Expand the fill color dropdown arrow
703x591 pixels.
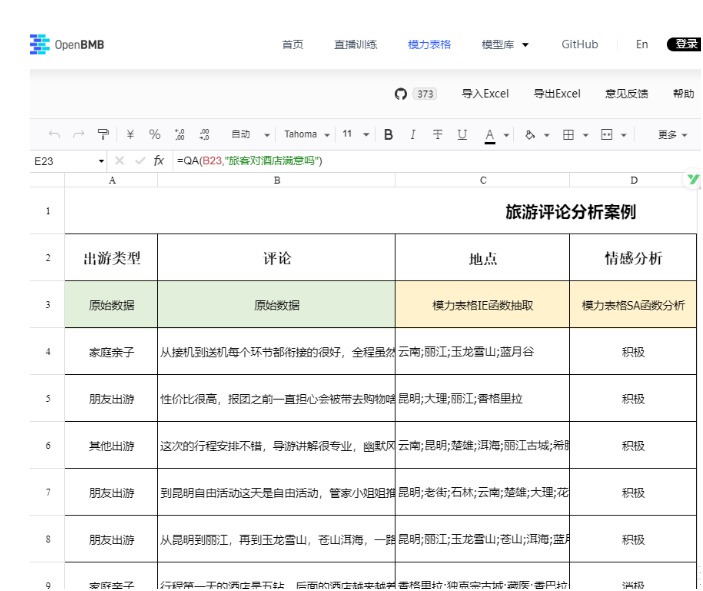(547, 135)
